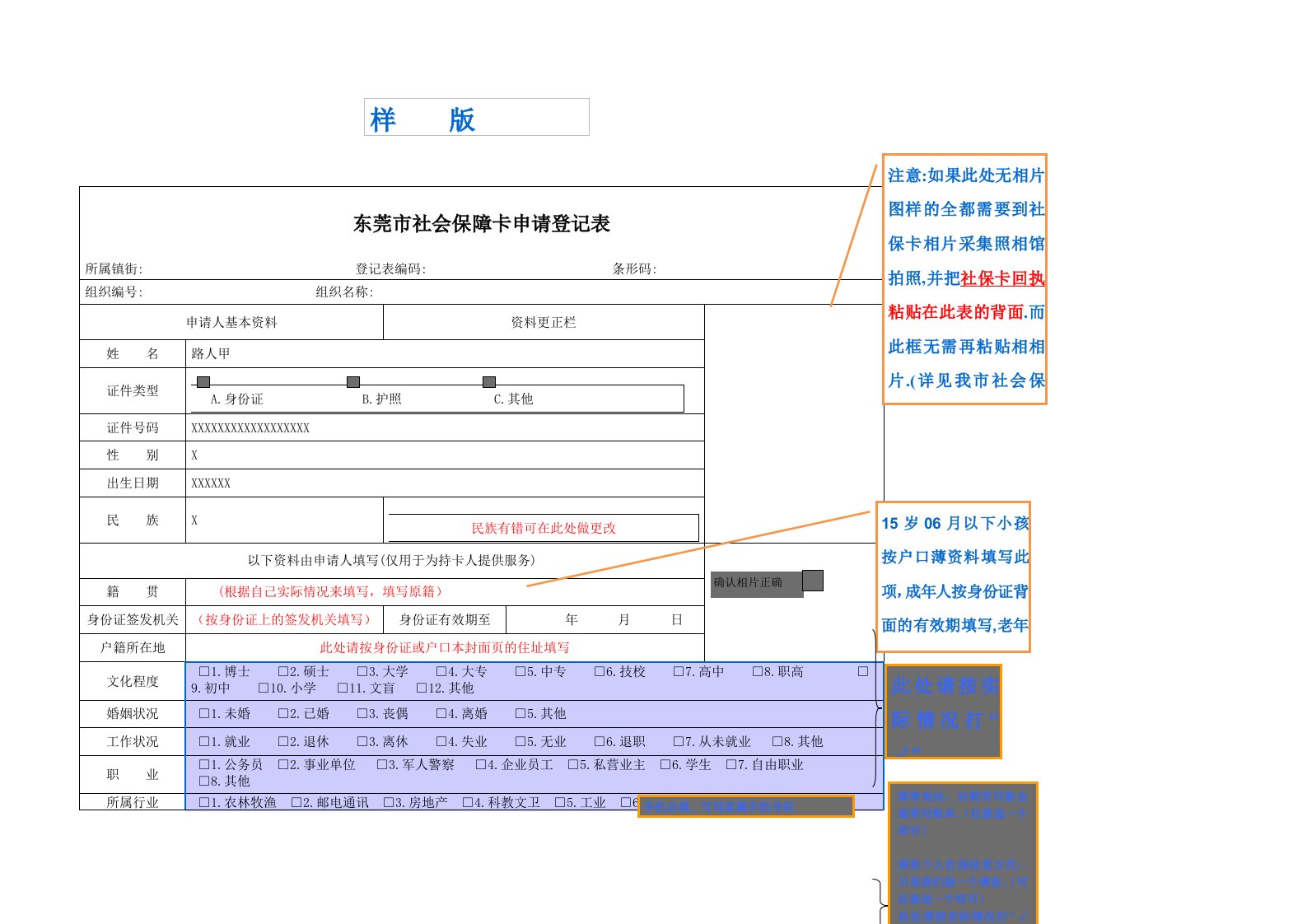Check industry 4.科教文卫

(468, 803)
